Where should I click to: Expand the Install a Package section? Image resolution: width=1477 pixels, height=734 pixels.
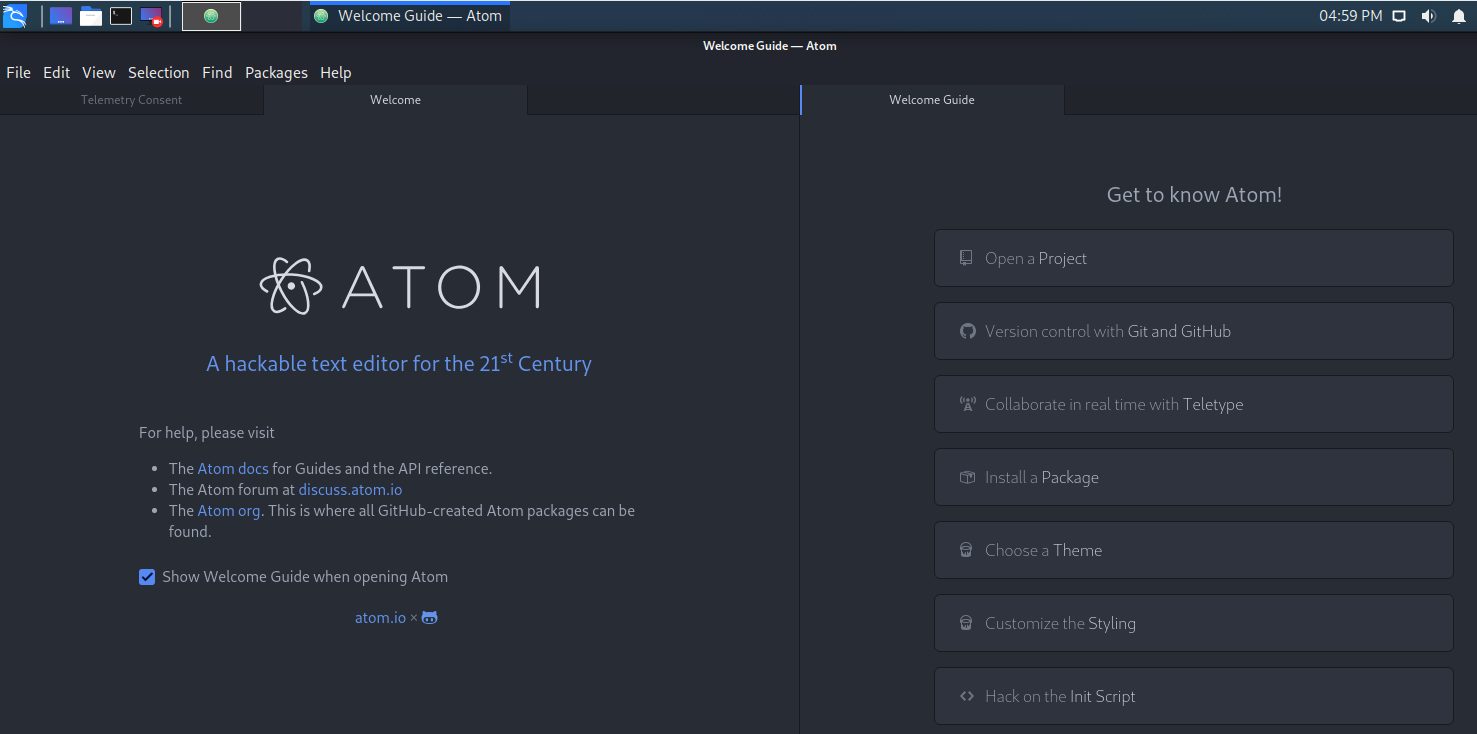(1192, 477)
